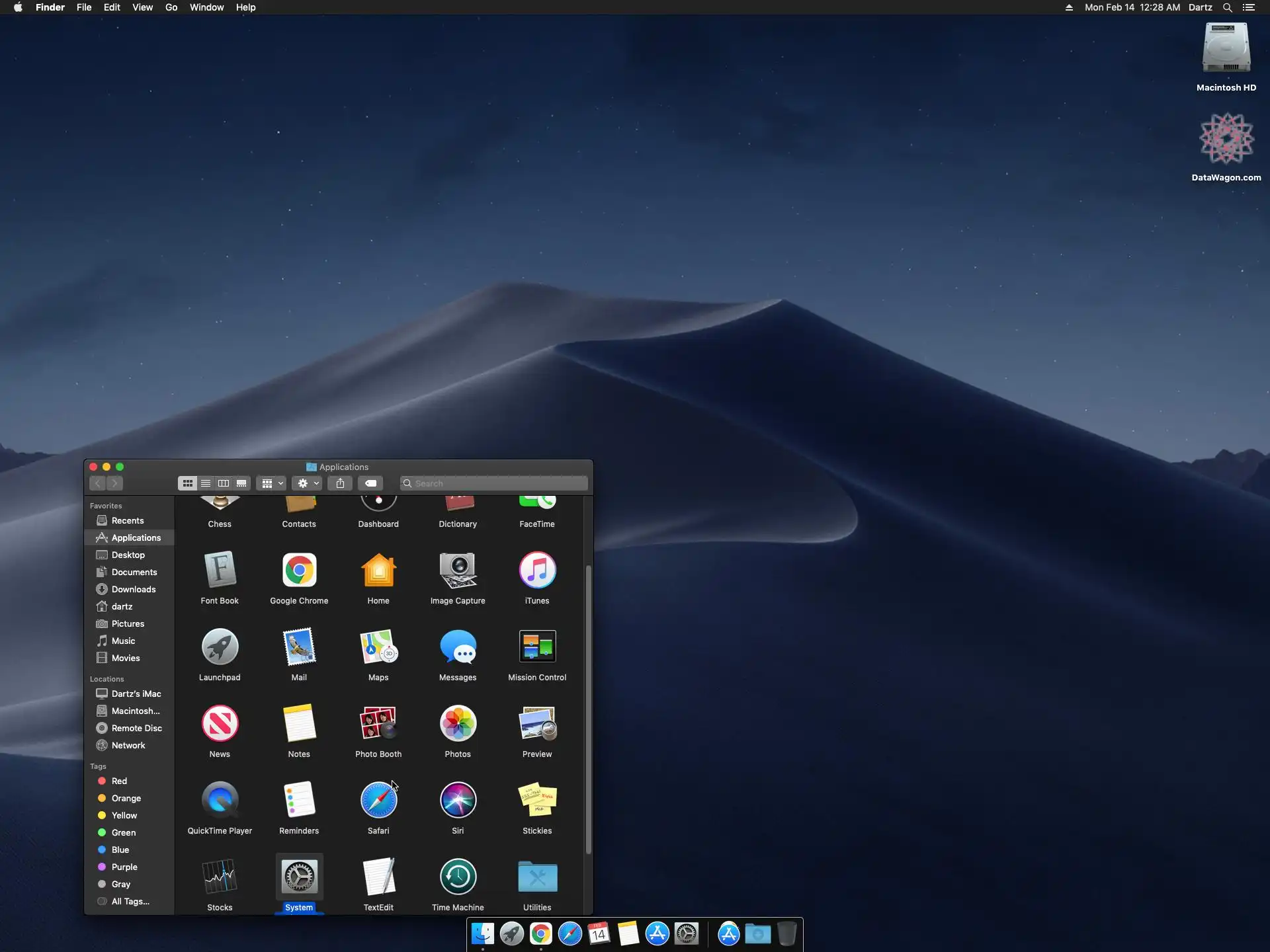The height and width of the screenshot is (952, 1270).
Task: Go to Downloads in sidebar
Action: (133, 589)
